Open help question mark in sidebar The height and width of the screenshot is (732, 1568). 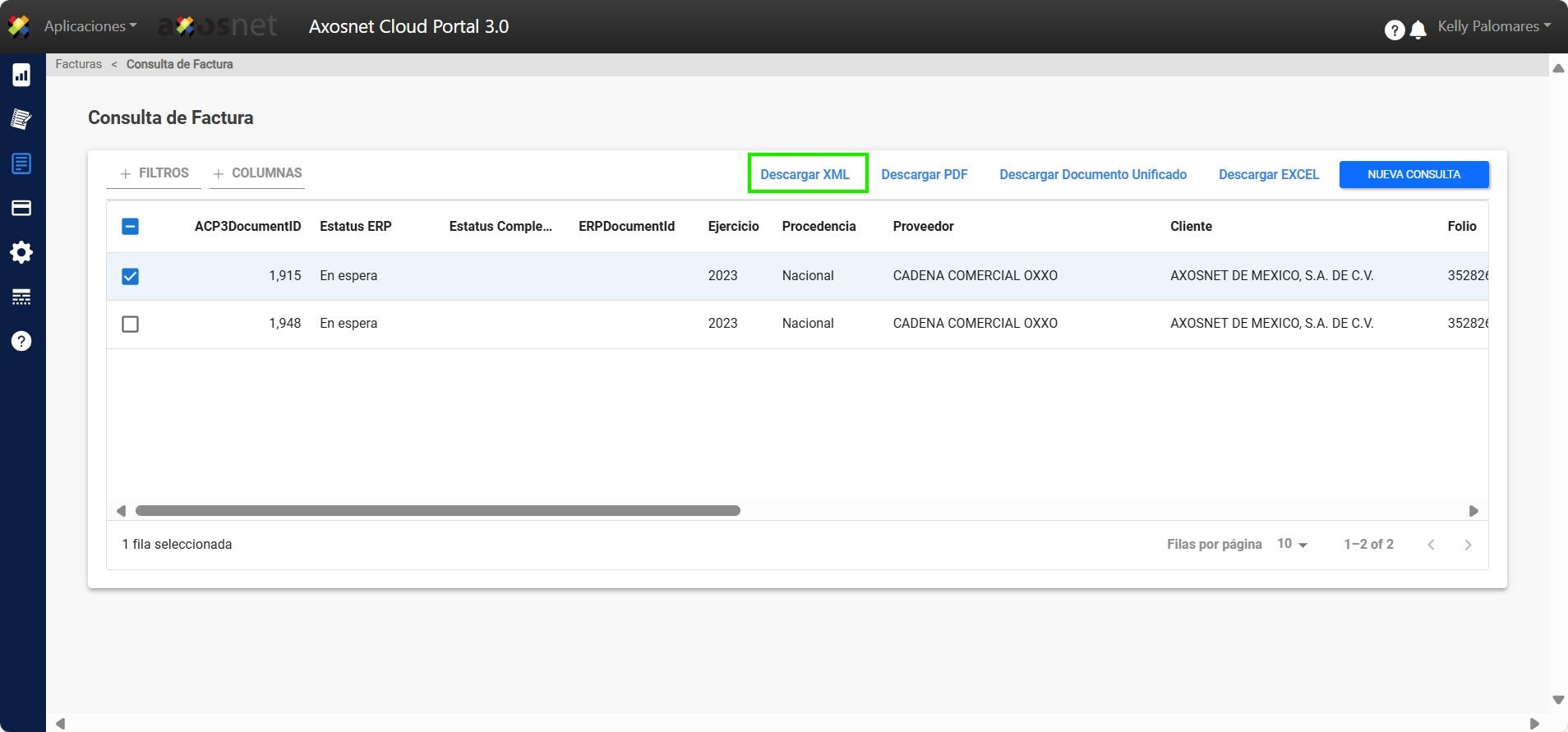pos(21,341)
